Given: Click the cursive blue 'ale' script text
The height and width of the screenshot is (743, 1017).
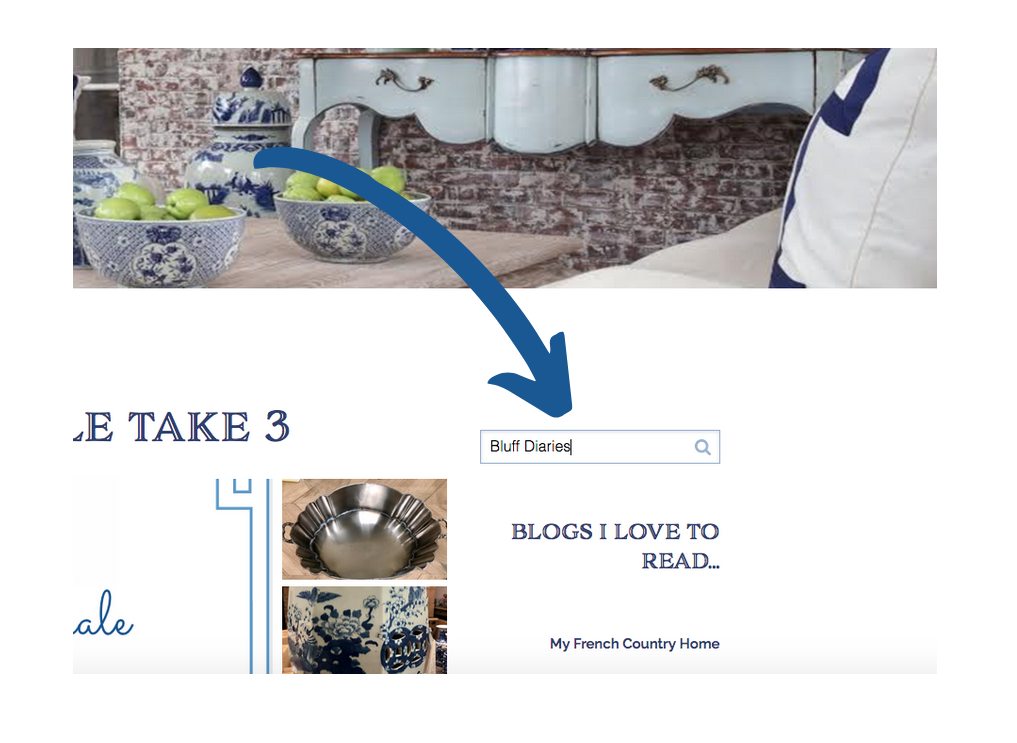Looking at the screenshot, I should click(104, 615).
